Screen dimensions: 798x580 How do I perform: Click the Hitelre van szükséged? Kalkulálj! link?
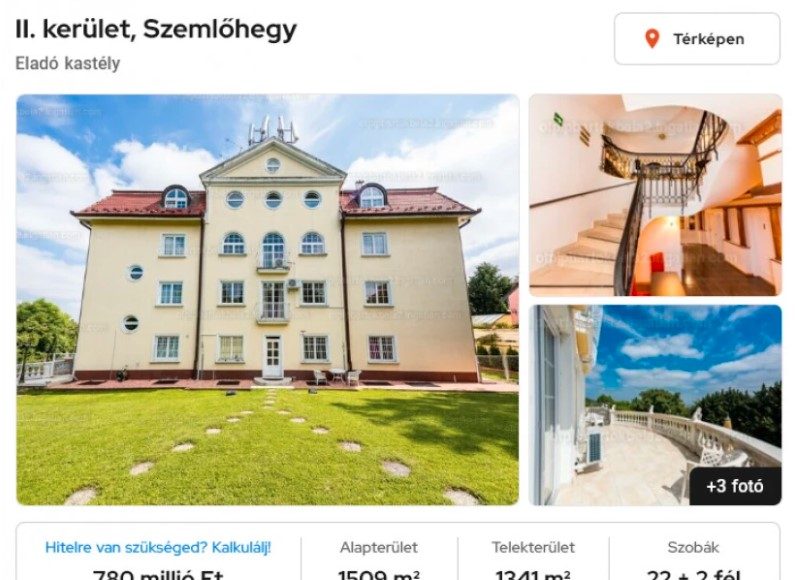[x=158, y=548]
